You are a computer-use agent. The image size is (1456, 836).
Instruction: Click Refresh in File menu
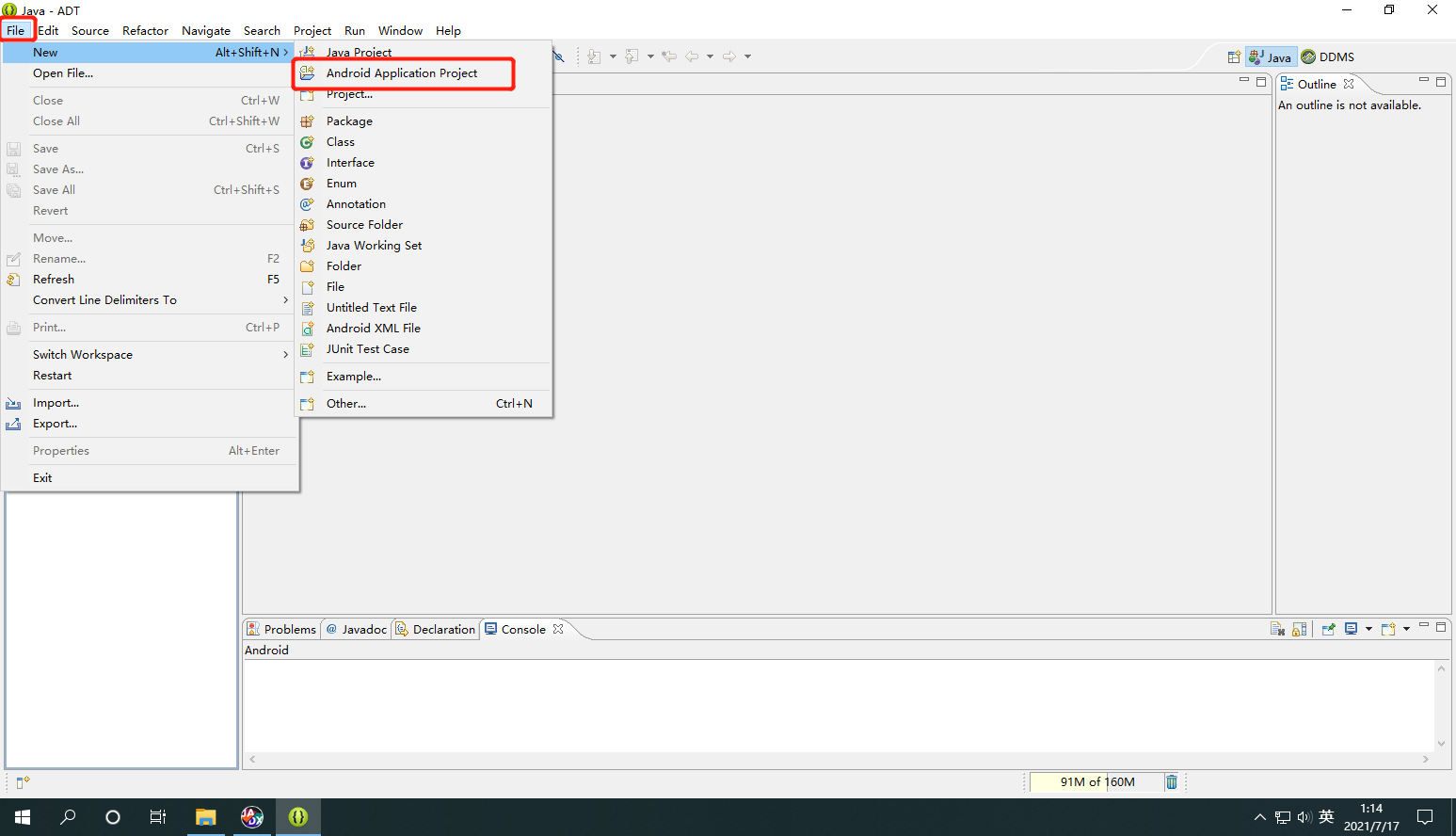(150, 280)
